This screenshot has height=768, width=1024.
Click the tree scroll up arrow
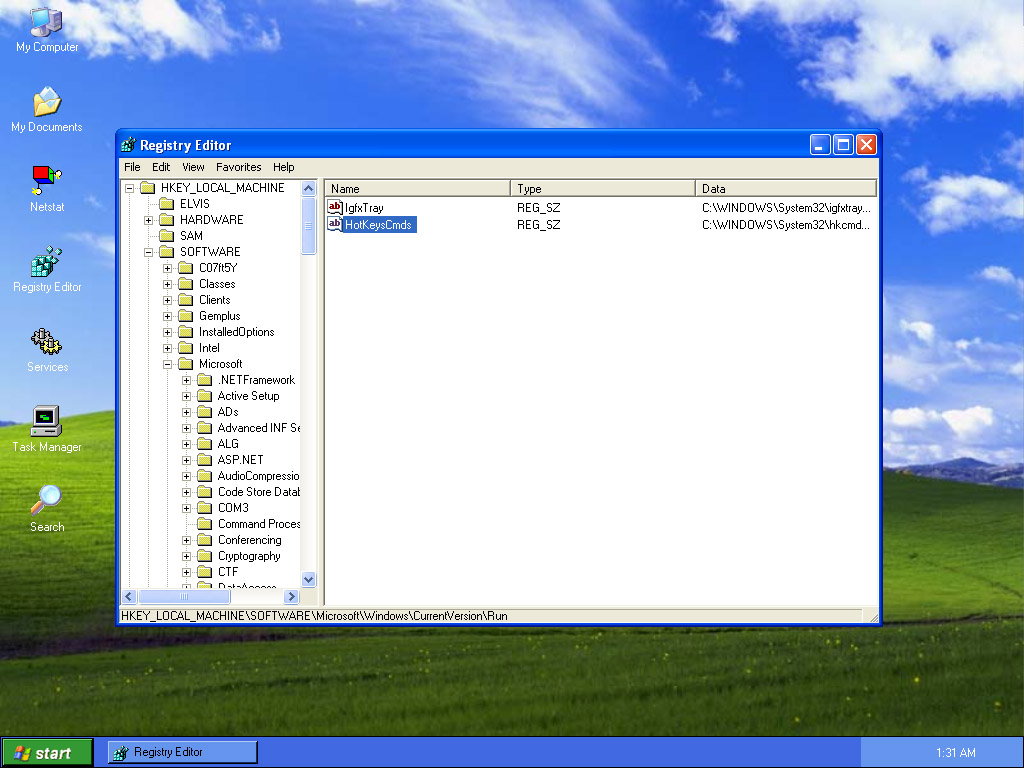coord(309,189)
